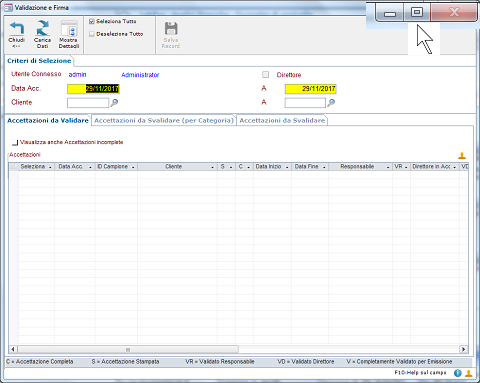Click the Administrator name text
Screen dimensions: 480x383
click(x=140, y=75)
